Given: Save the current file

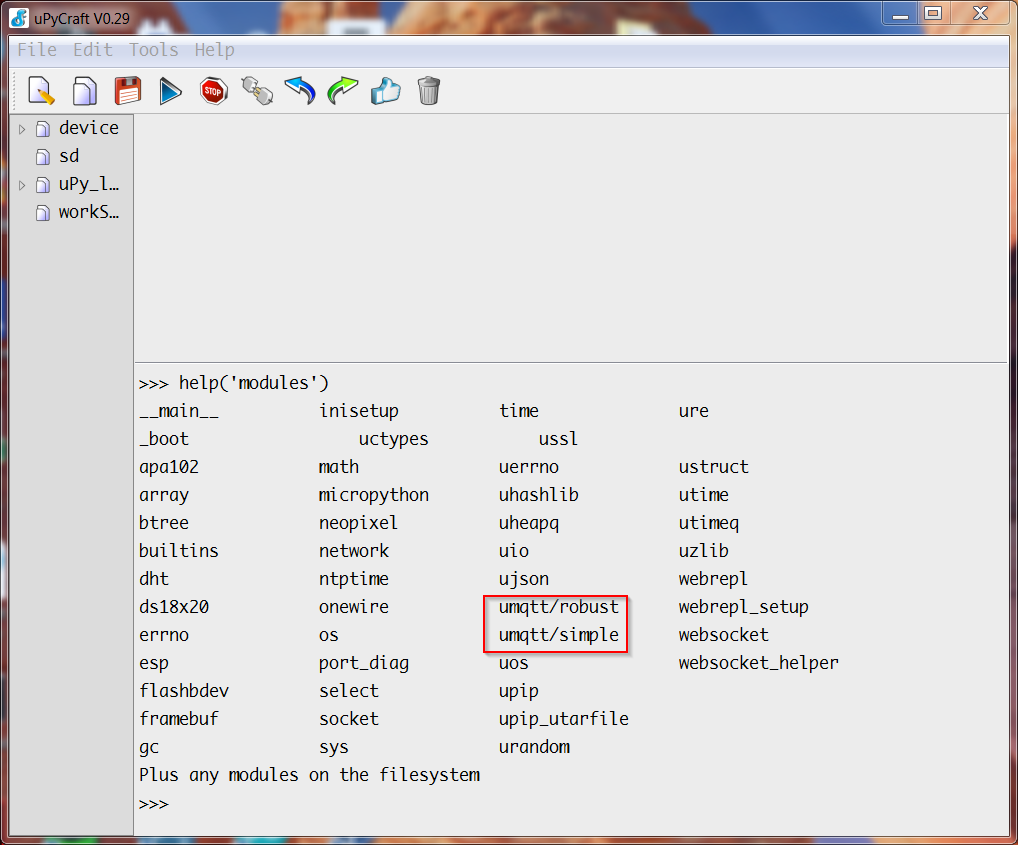Looking at the screenshot, I should (x=127, y=90).
